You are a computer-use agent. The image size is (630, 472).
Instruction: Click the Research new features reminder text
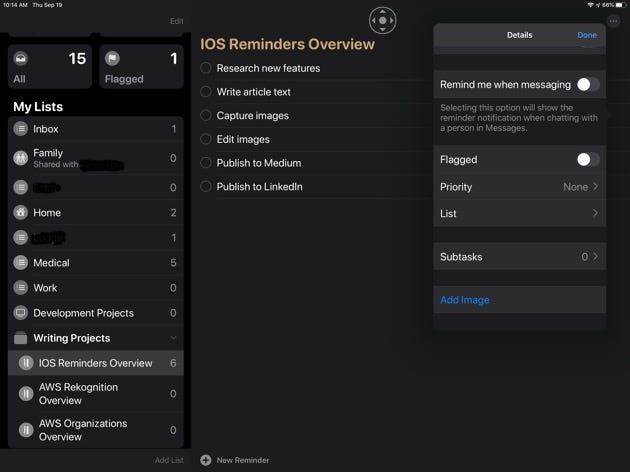[268, 68]
